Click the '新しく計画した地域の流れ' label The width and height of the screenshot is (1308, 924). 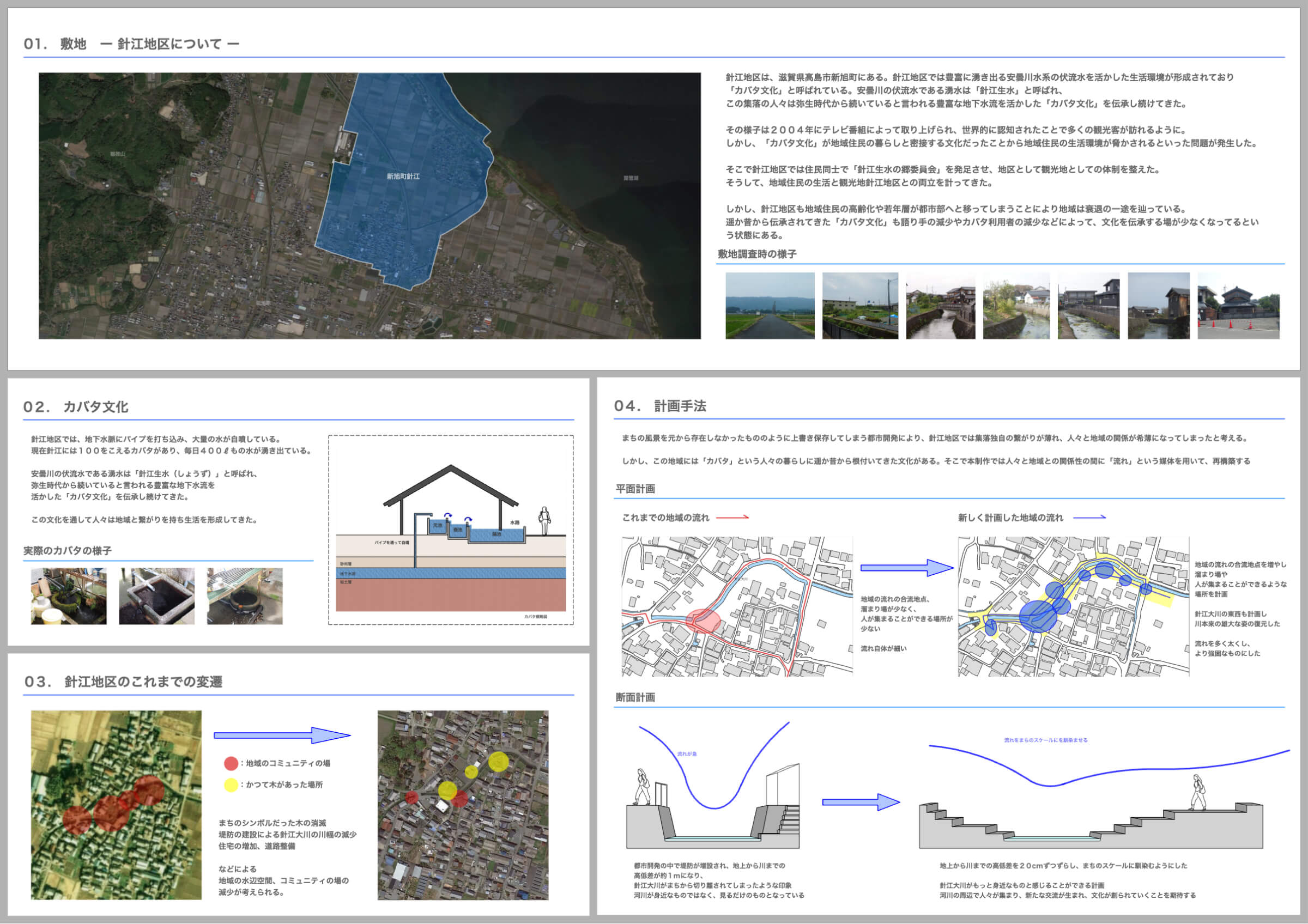[x=1010, y=518]
